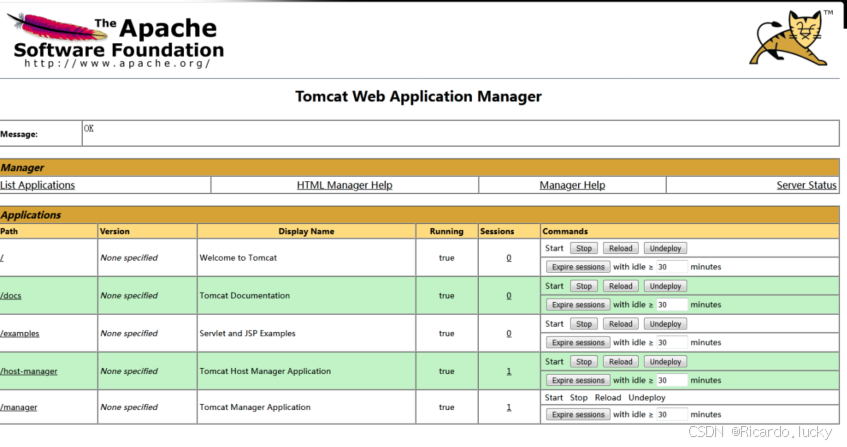Click 'Welcome to Tomcat' display name
Screen dimensions: 847x447
(x=238, y=258)
